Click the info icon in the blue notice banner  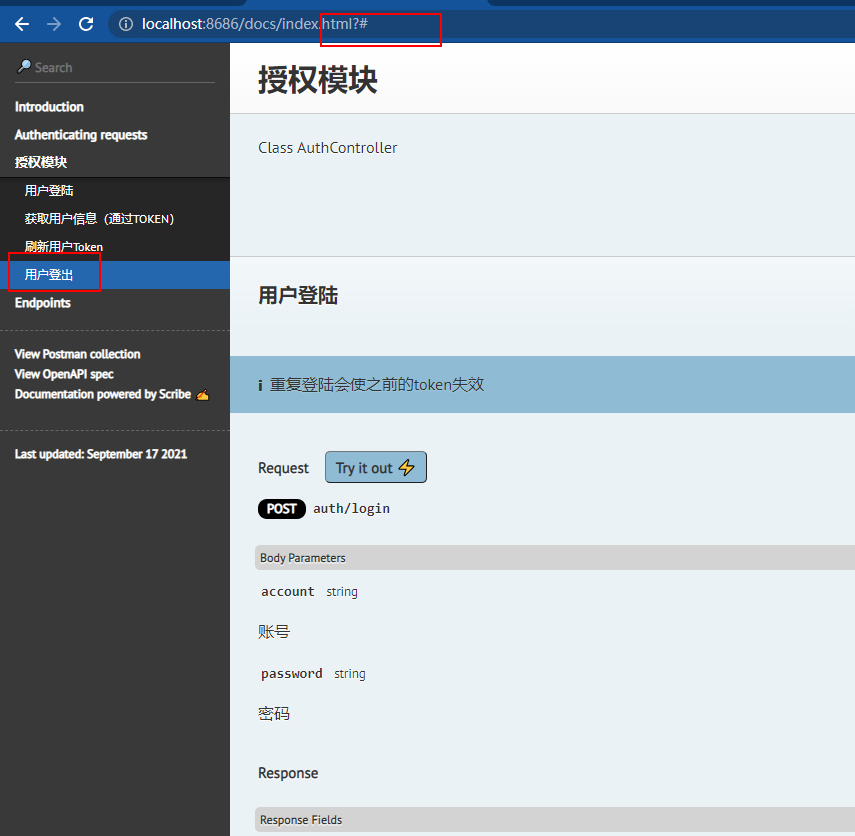[x=260, y=384]
